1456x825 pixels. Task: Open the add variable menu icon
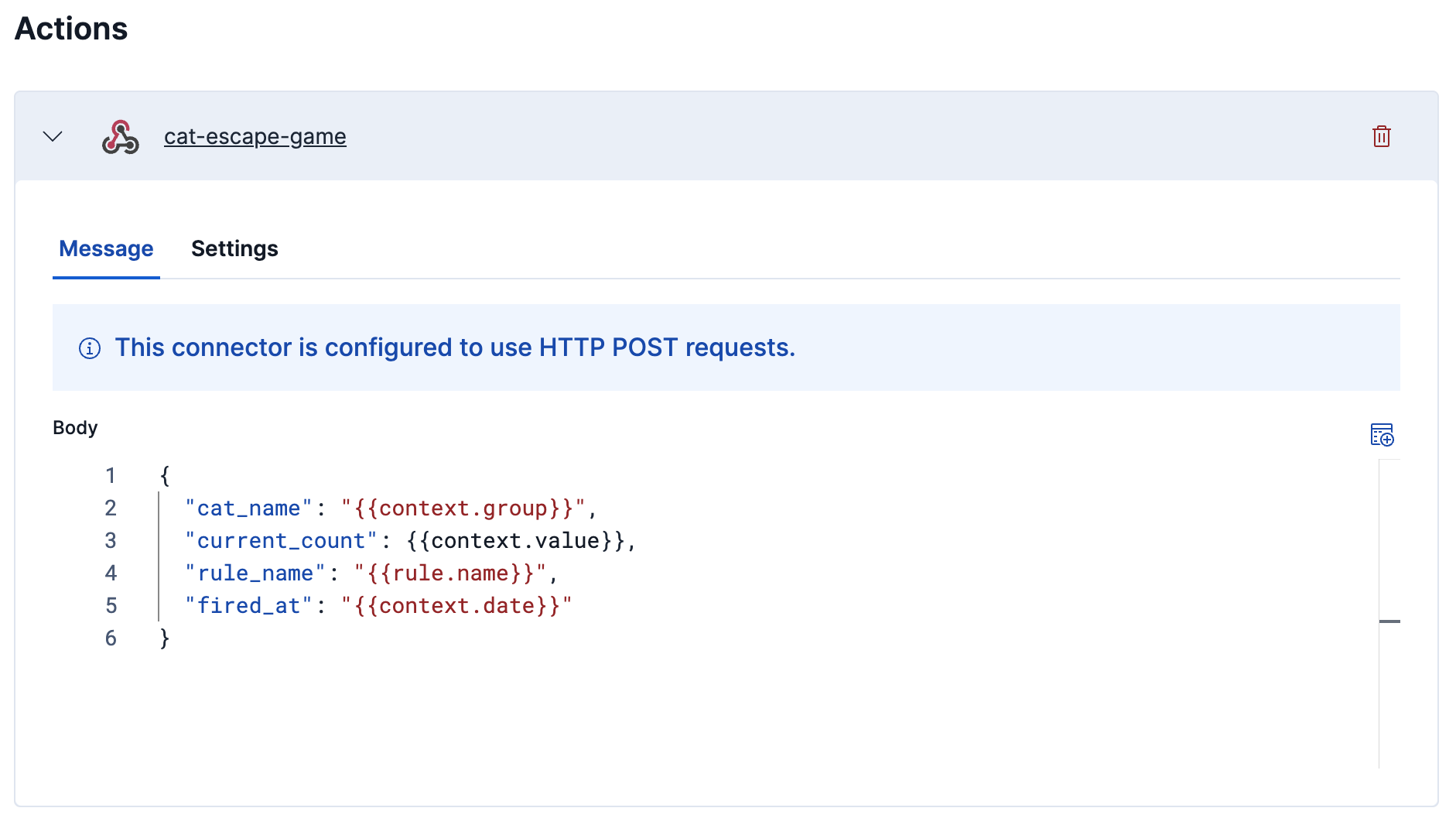pyautogui.click(x=1382, y=434)
